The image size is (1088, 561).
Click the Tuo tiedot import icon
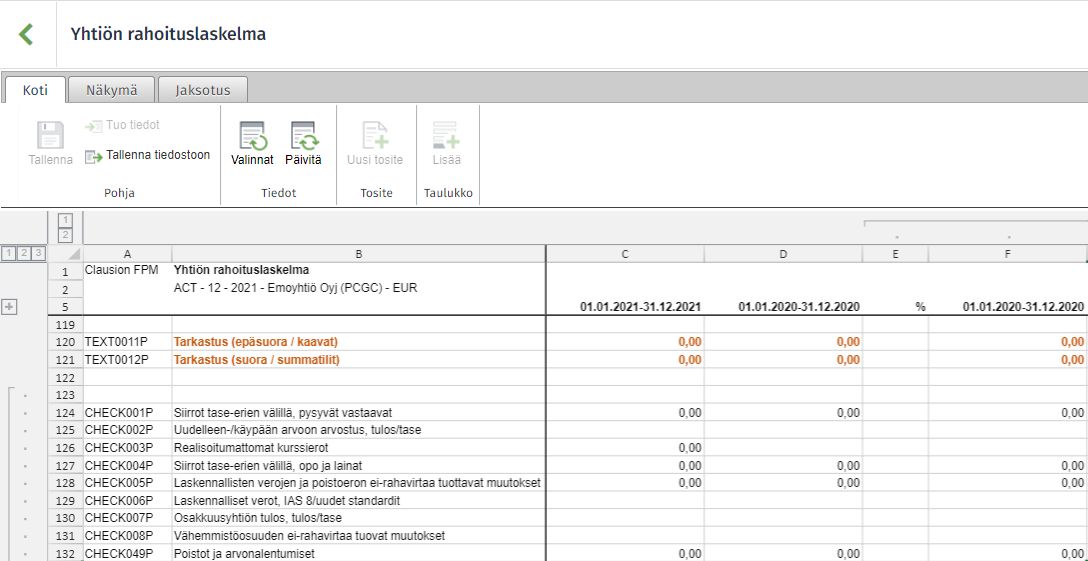coord(93,126)
